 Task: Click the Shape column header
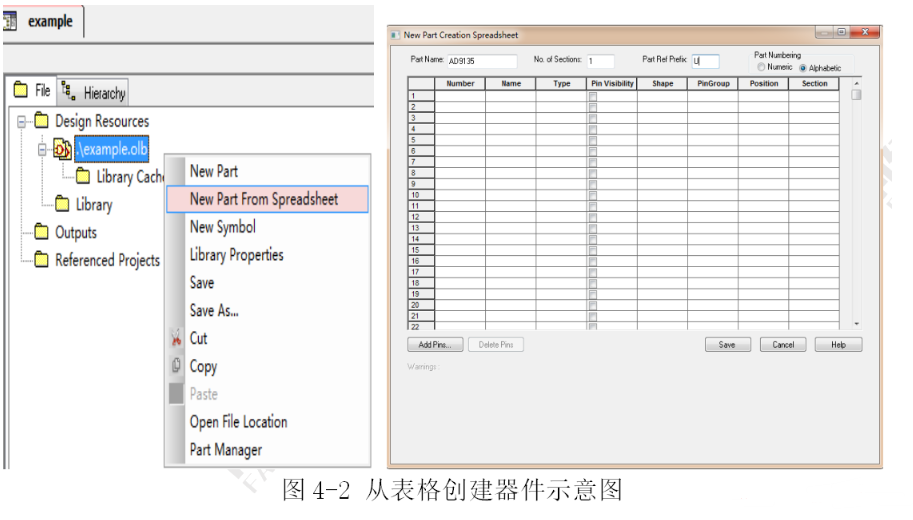click(x=662, y=84)
